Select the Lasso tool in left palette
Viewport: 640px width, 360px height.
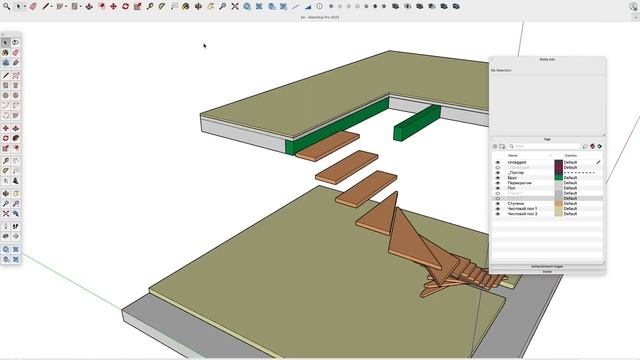pos(16,42)
